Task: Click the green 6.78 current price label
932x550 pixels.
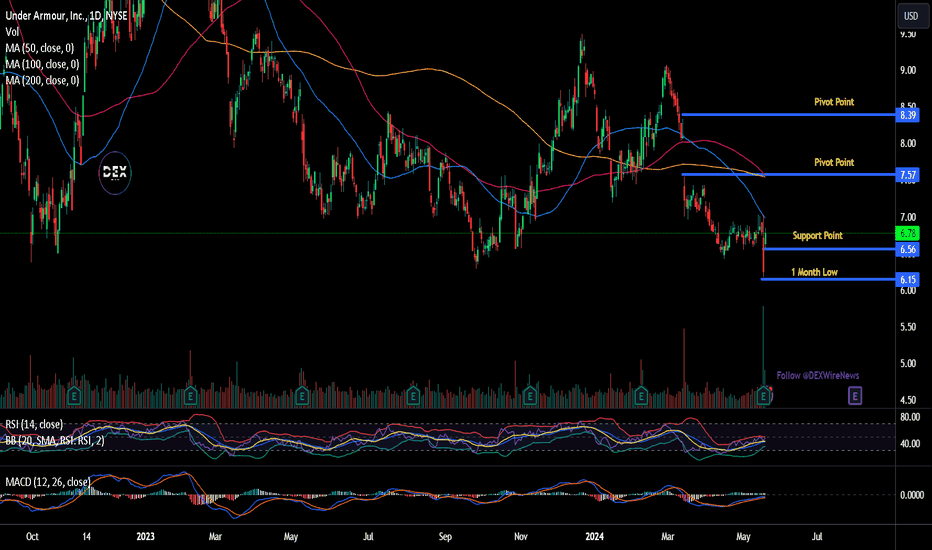Action: click(x=908, y=233)
